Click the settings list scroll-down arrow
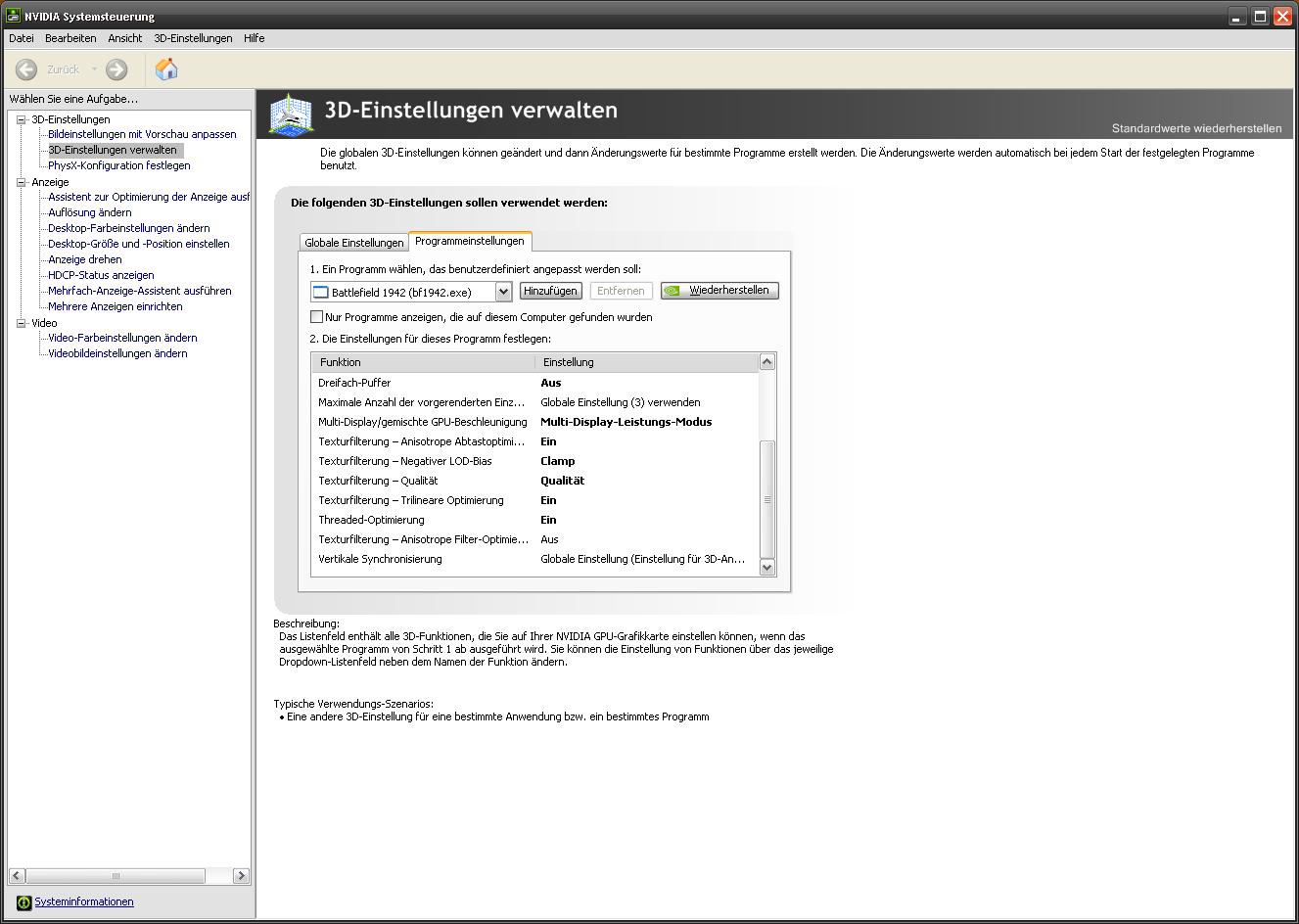The image size is (1299, 924). coord(767,567)
